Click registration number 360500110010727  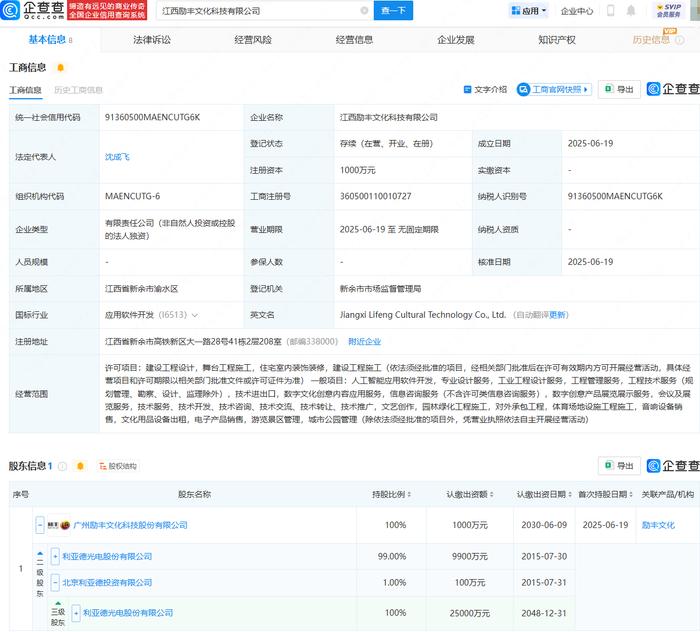375,196
